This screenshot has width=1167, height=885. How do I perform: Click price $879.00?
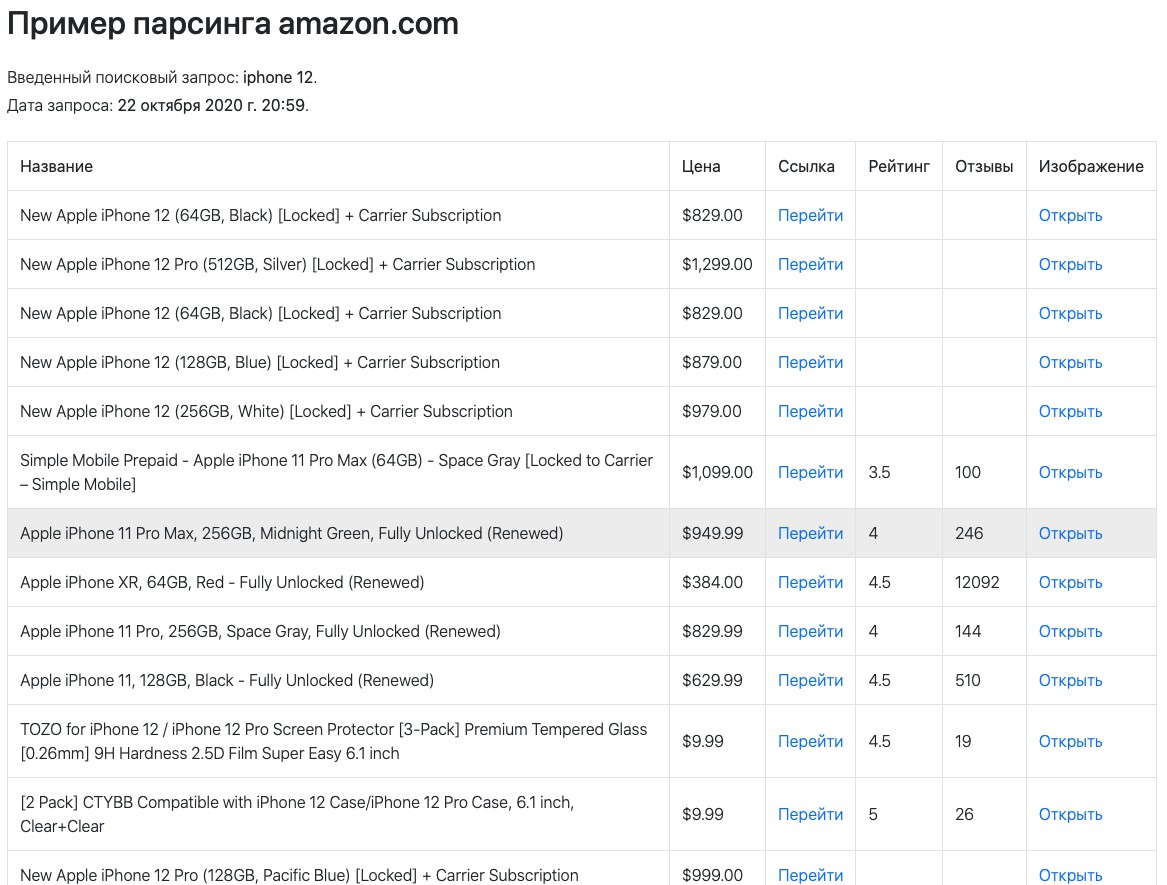pos(712,362)
